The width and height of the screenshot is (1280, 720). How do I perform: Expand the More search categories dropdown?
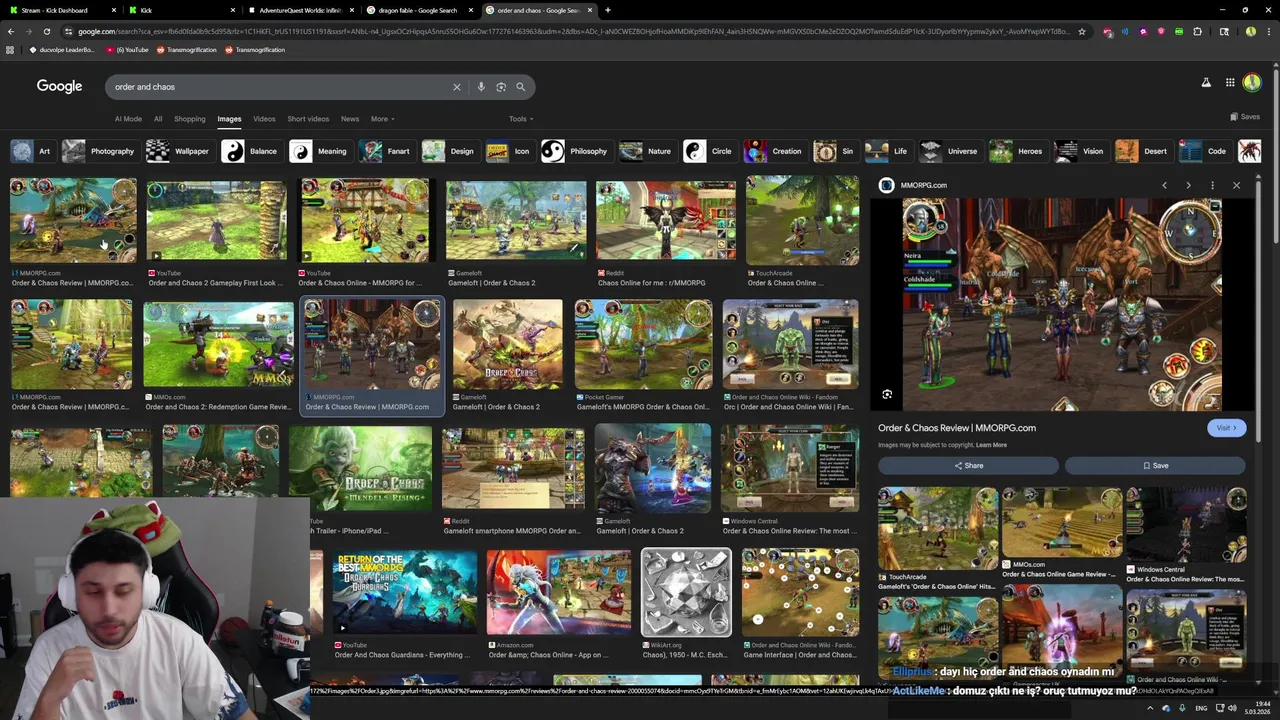point(382,119)
